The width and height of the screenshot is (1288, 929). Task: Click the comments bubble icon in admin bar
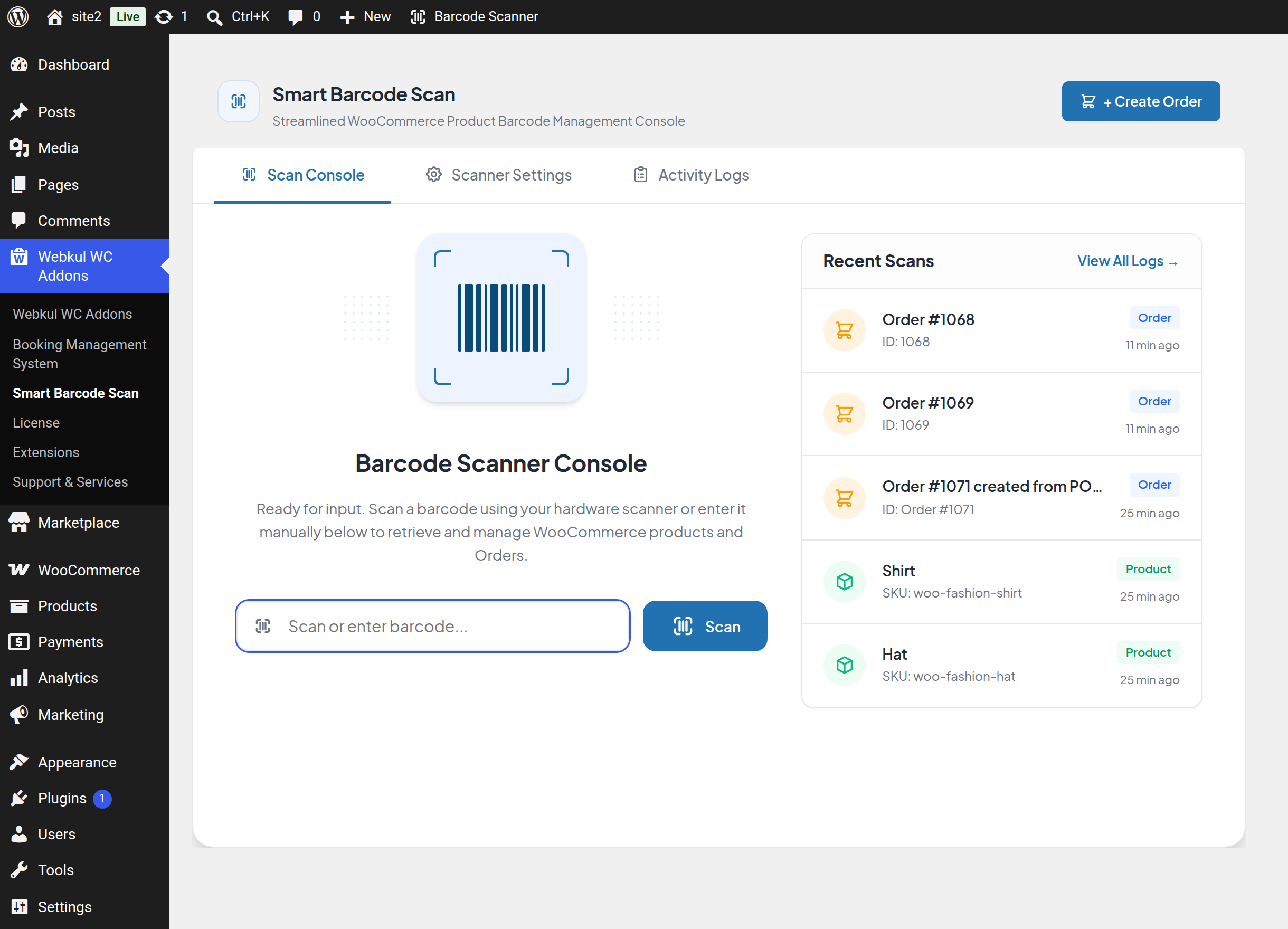295,17
